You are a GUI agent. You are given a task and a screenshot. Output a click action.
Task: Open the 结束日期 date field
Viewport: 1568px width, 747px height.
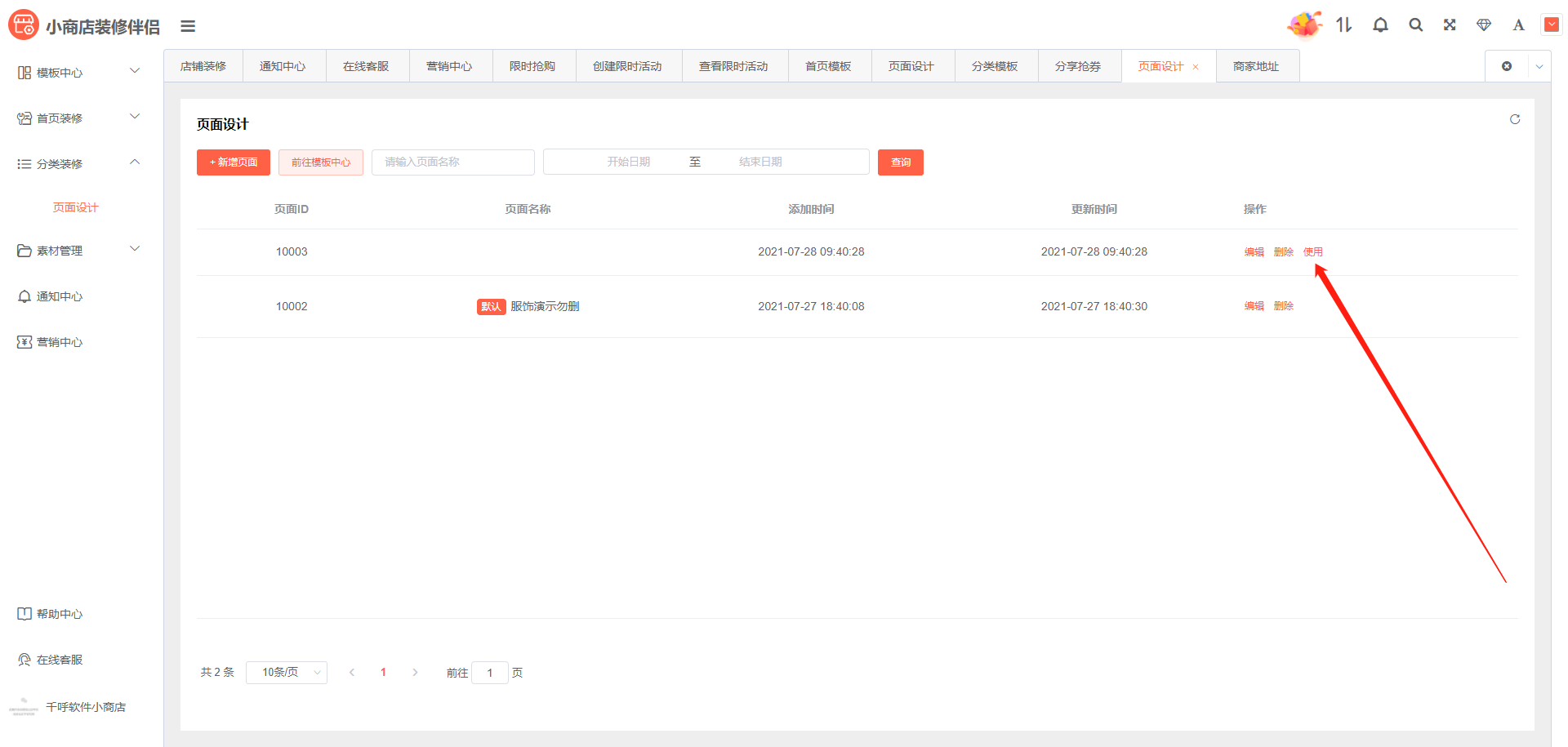pyautogui.click(x=760, y=162)
